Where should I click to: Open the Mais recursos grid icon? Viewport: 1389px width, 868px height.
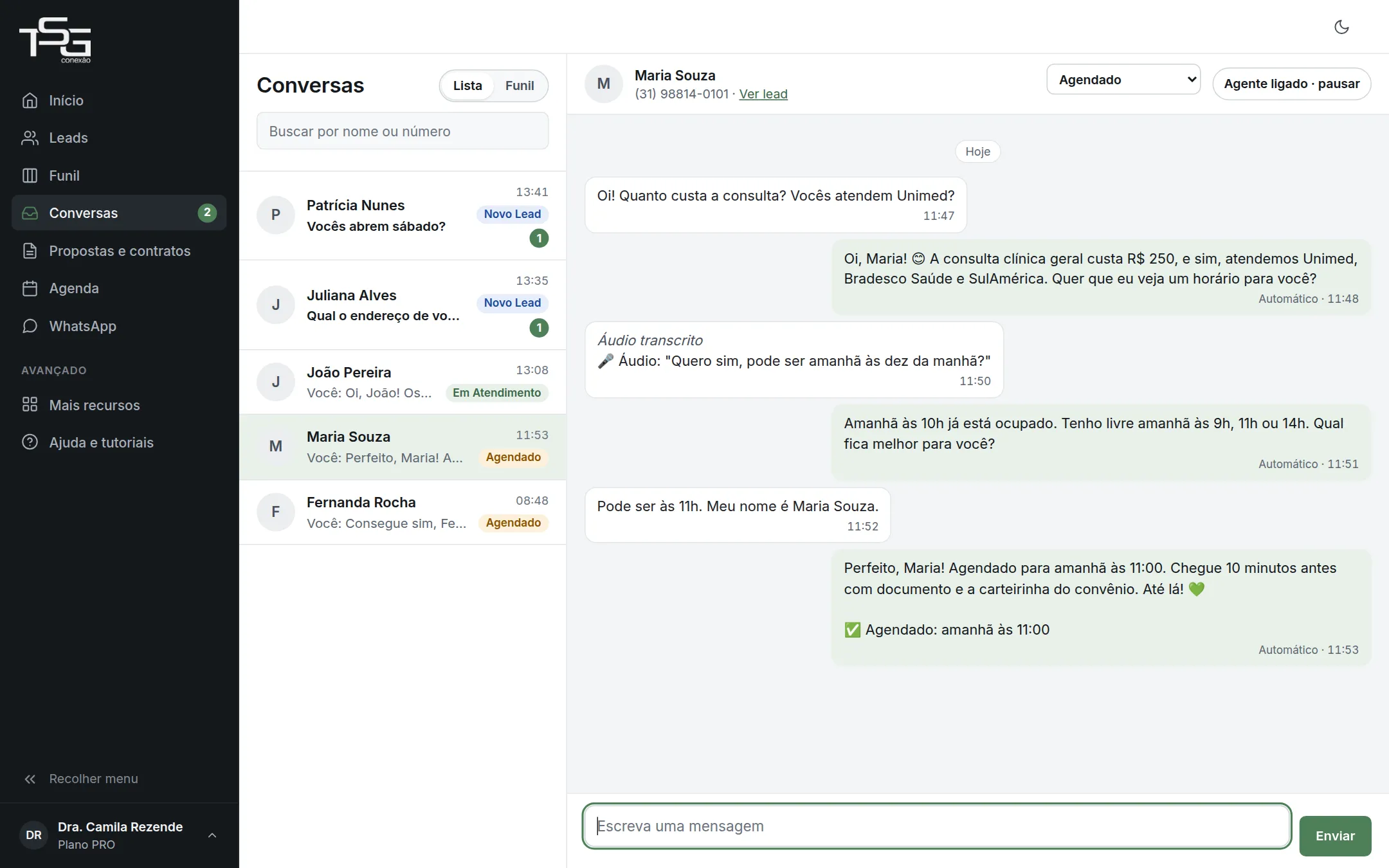[x=30, y=404]
